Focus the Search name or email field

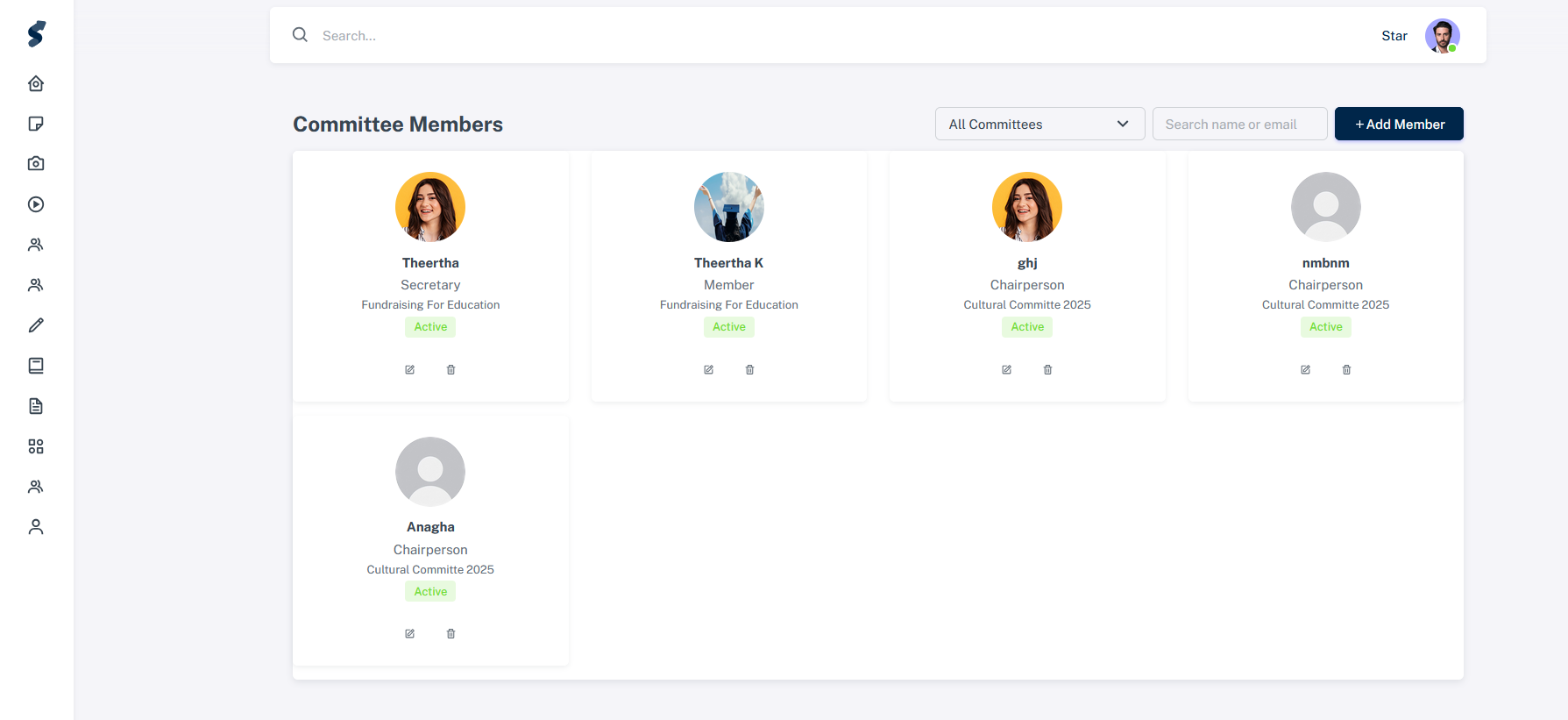[1239, 124]
